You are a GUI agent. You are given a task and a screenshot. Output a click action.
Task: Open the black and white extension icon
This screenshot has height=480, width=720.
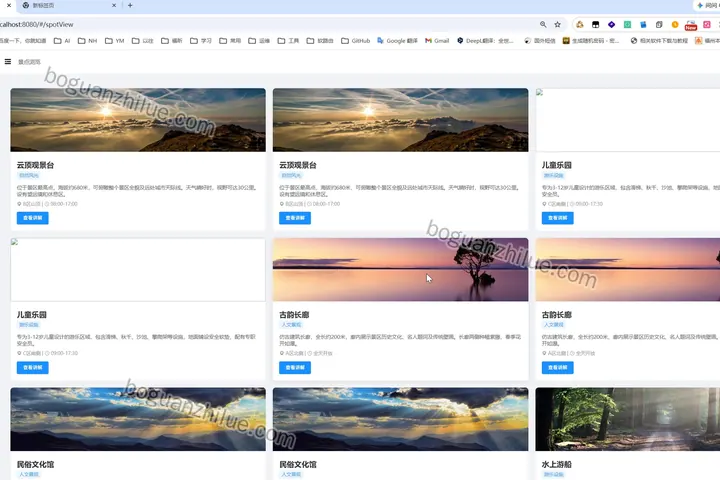click(x=596, y=24)
